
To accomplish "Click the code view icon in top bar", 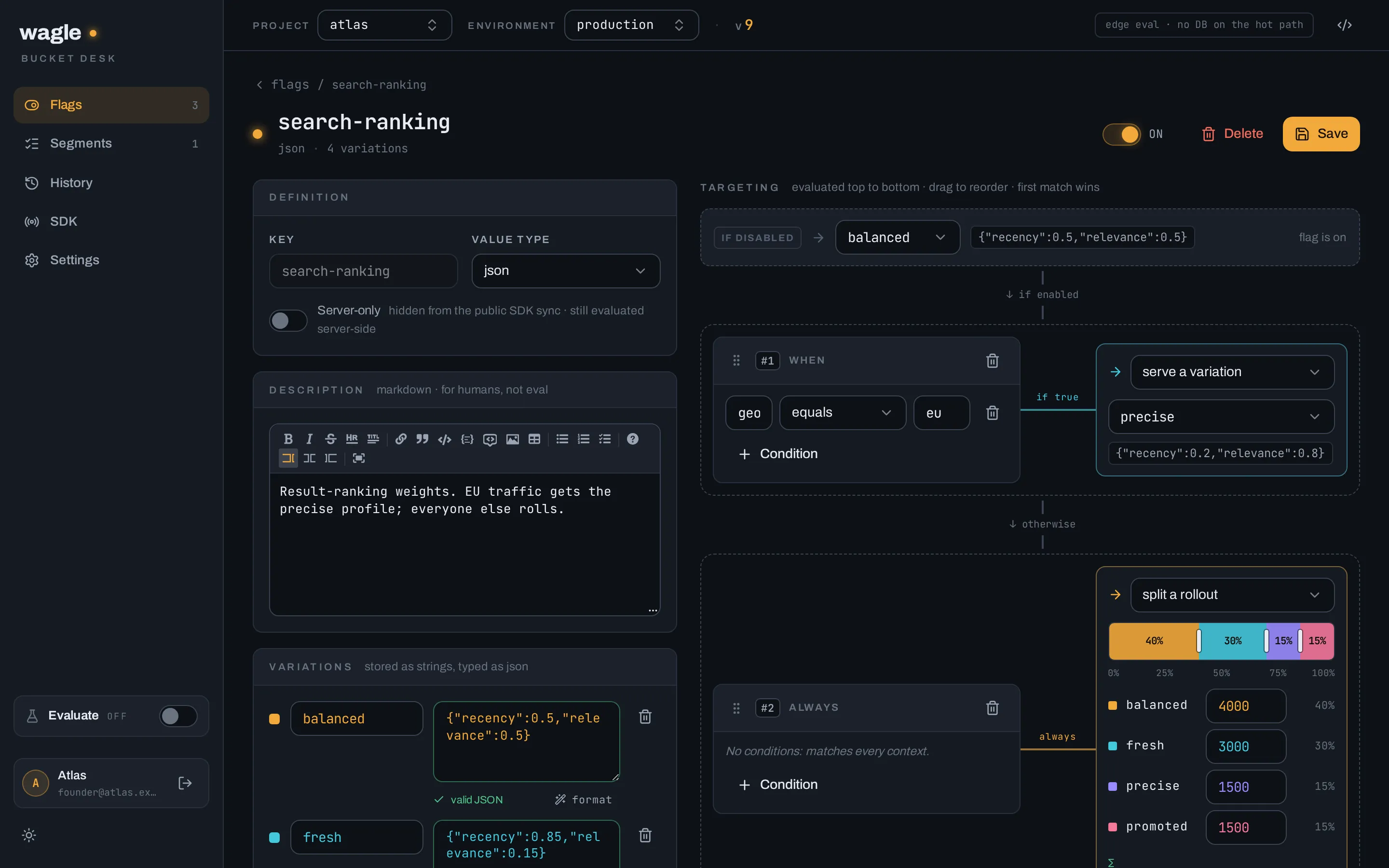I will coord(1344,25).
